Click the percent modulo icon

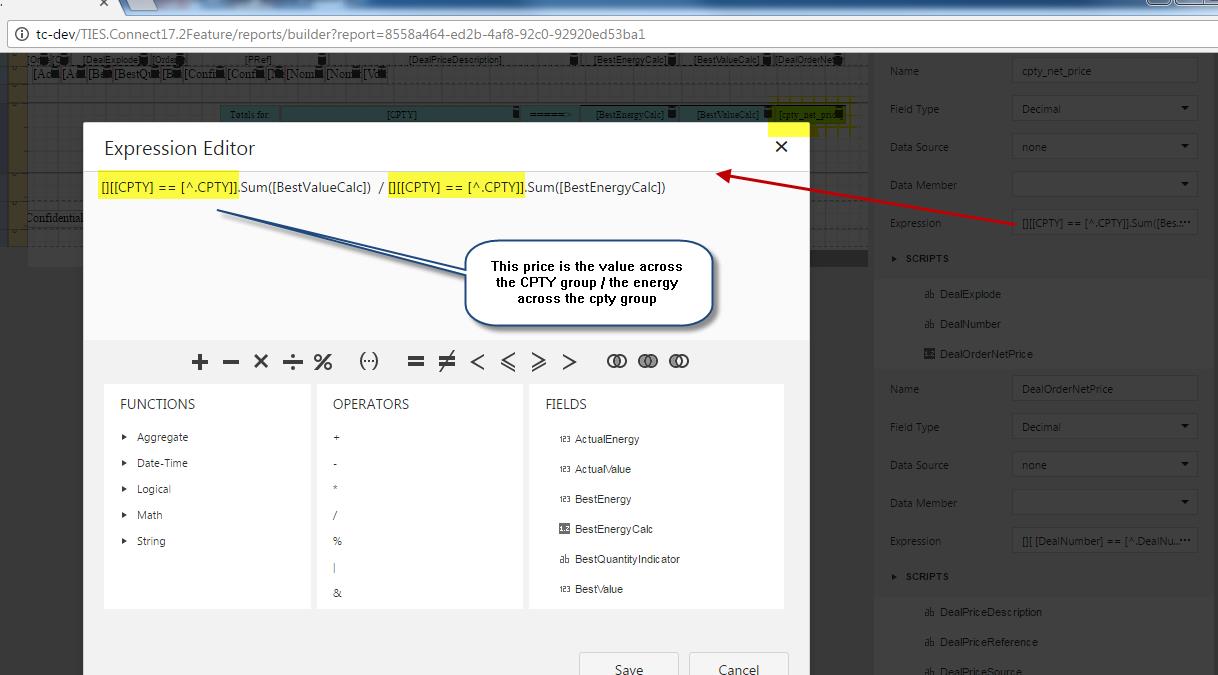click(323, 362)
